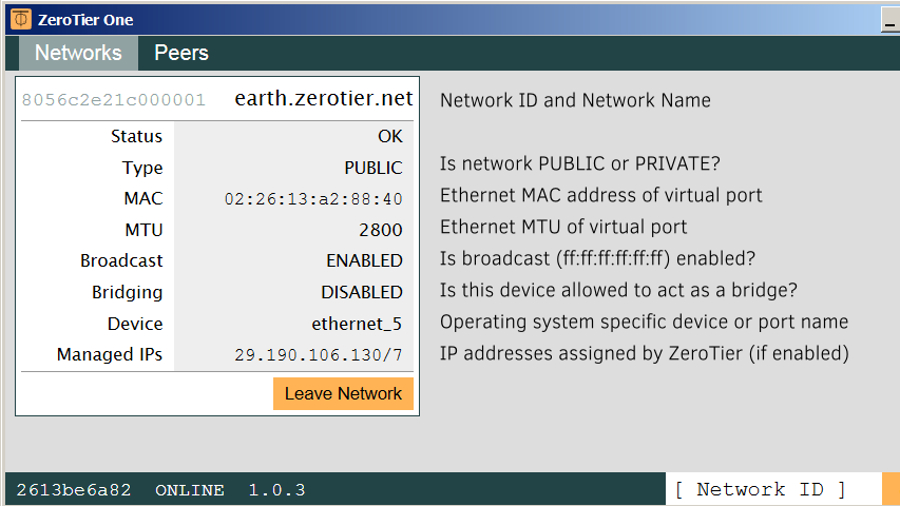Click the Network ID input field
Screen dimensions: 900x506
pyautogui.click(x=773, y=489)
